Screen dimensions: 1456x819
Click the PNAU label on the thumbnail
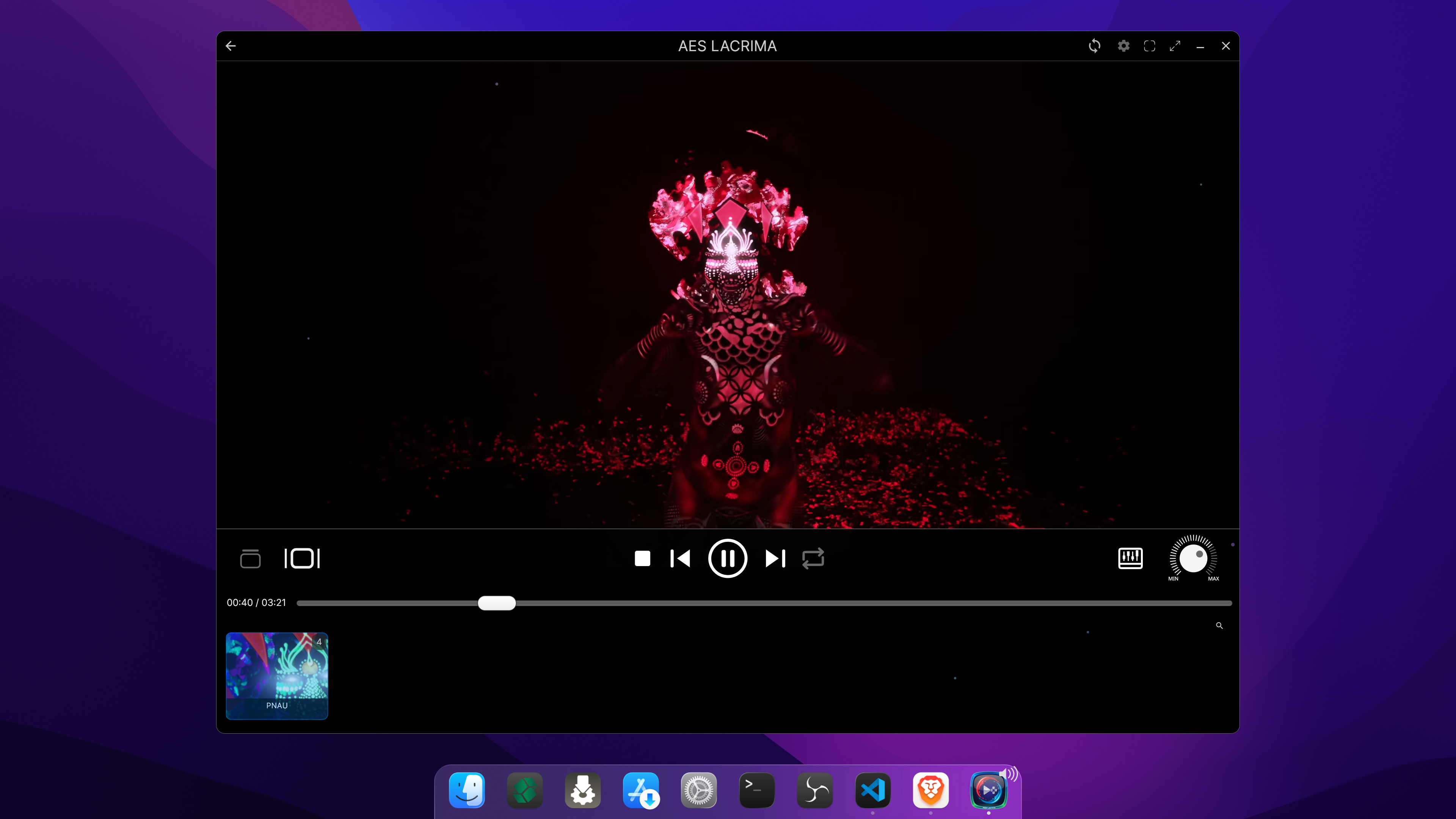pyautogui.click(x=277, y=706)
